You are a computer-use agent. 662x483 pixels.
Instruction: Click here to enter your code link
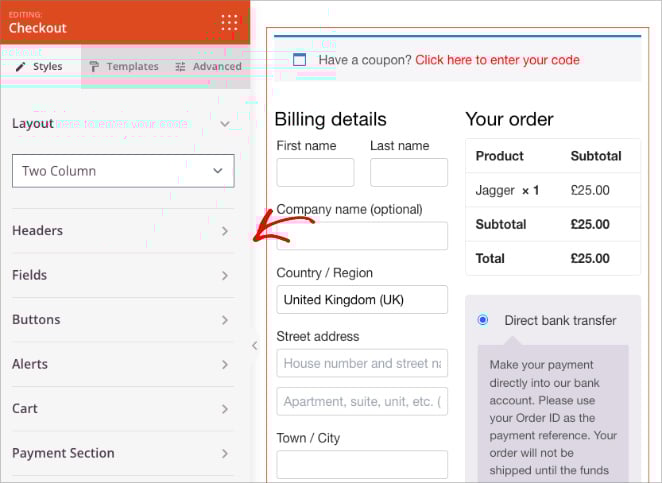coord(497,60)
